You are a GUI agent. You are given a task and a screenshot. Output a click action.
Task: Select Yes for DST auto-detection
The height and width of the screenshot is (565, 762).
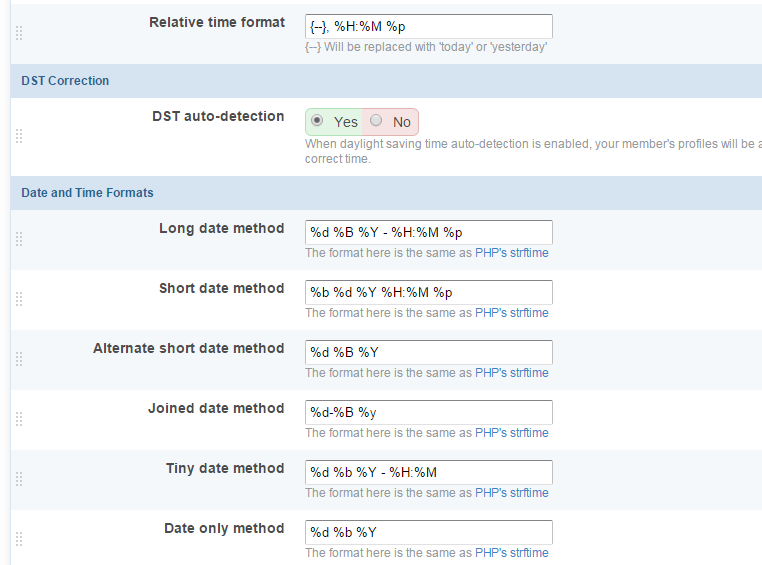(x=317, y=120)
